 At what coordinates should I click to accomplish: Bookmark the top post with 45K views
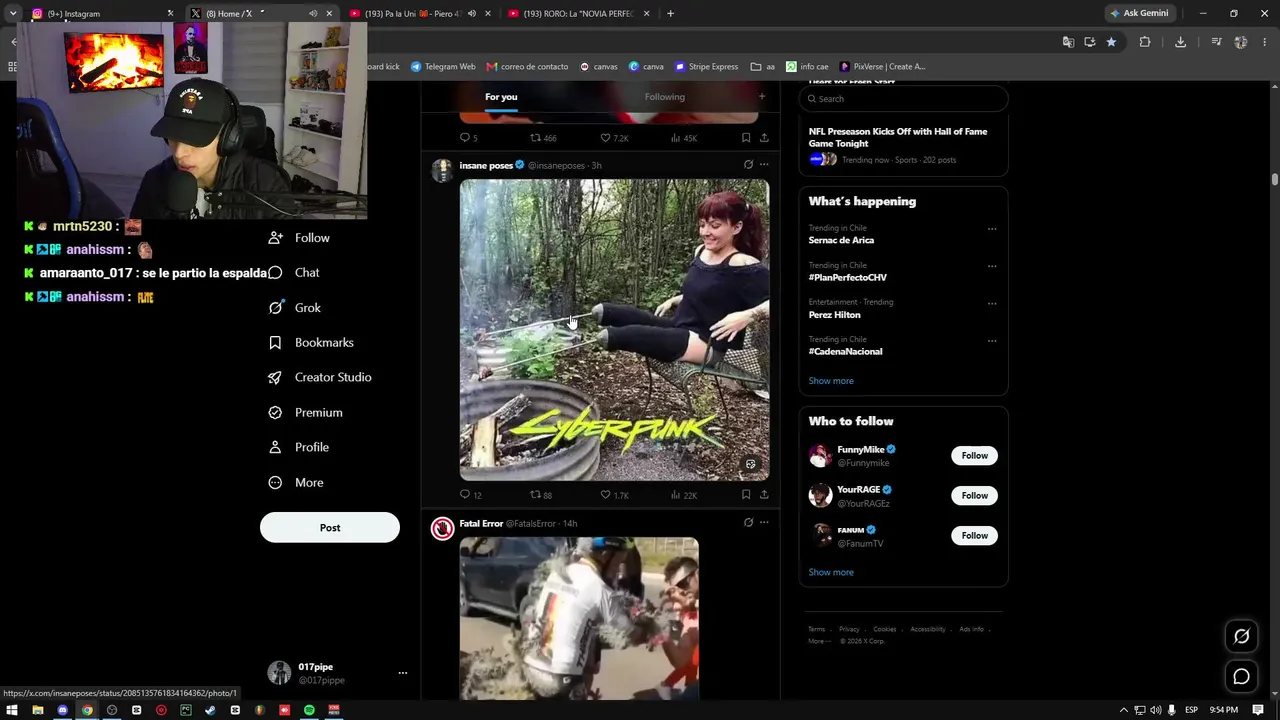pos(746,138)
